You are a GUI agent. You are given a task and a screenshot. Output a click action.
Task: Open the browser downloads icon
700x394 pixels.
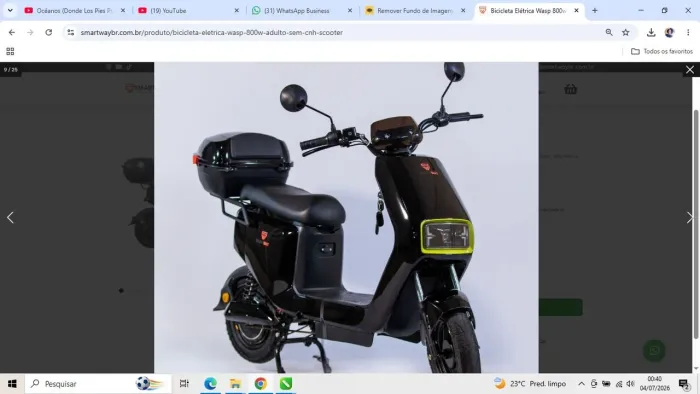point(651,33)
